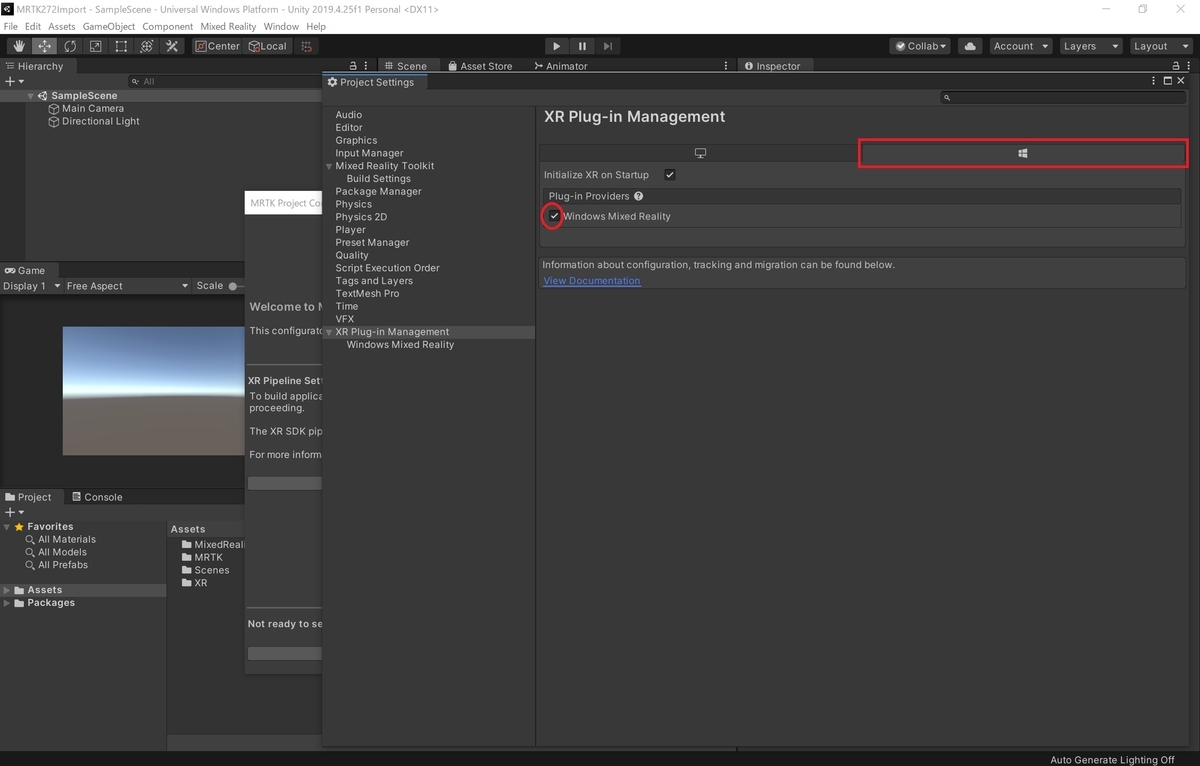Open the Window menu
The width and height of the screenshot is (1200, 766).
(281, 26)
